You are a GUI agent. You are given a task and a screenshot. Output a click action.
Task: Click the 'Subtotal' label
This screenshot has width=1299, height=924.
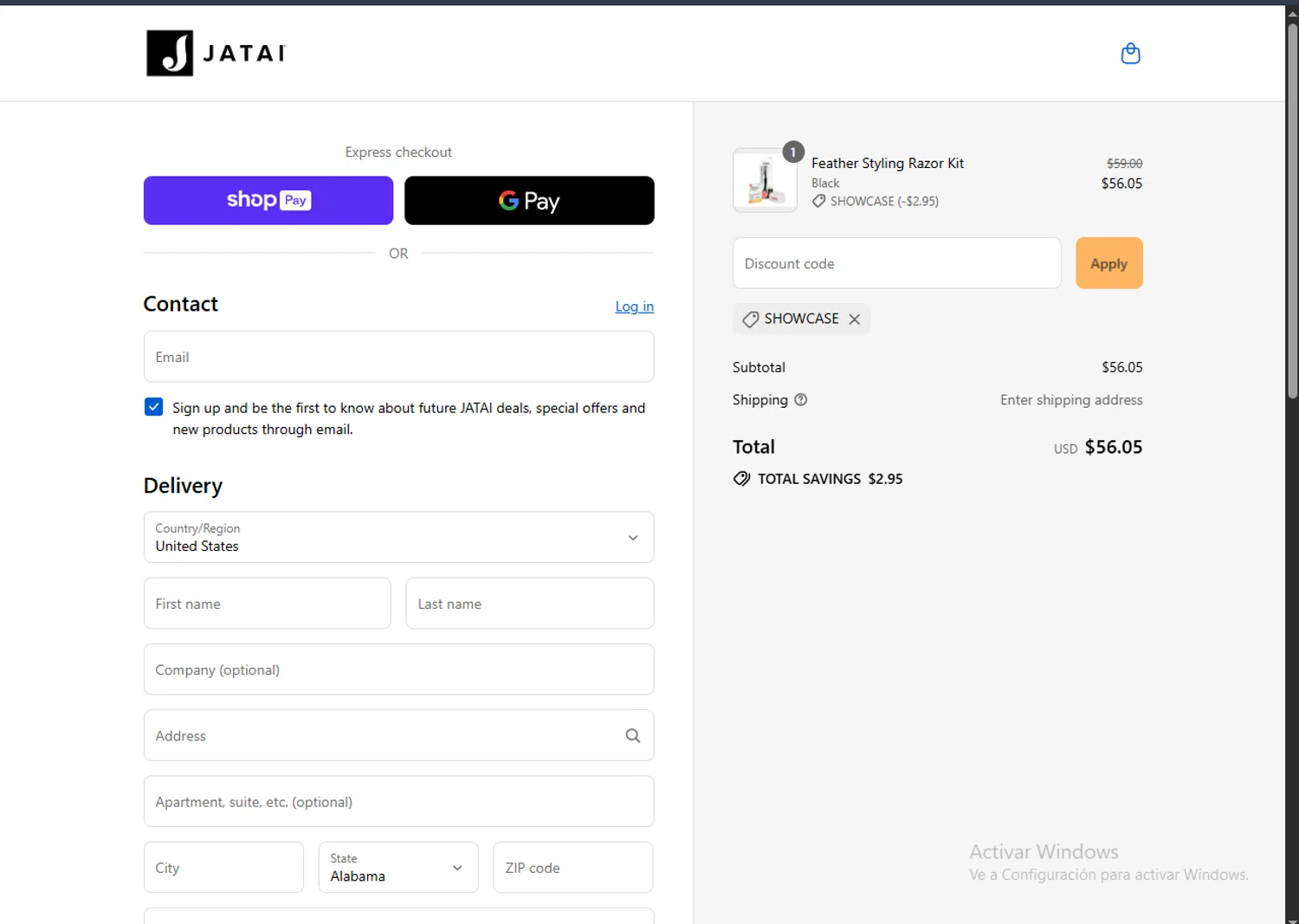coord(759,367)
